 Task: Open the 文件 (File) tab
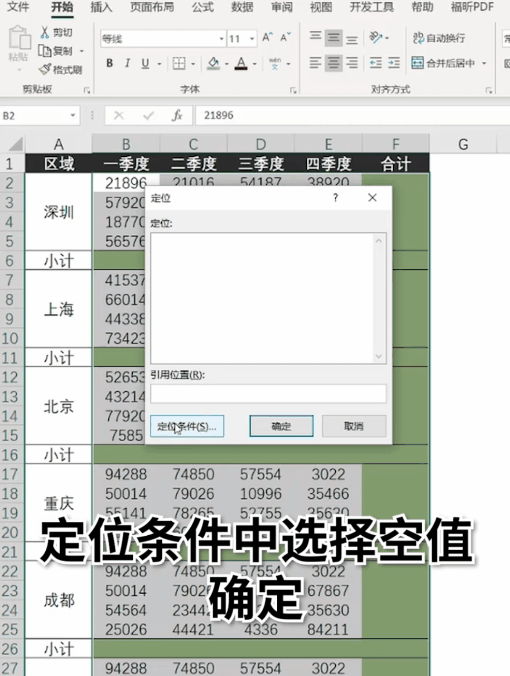tap(19, 6)
